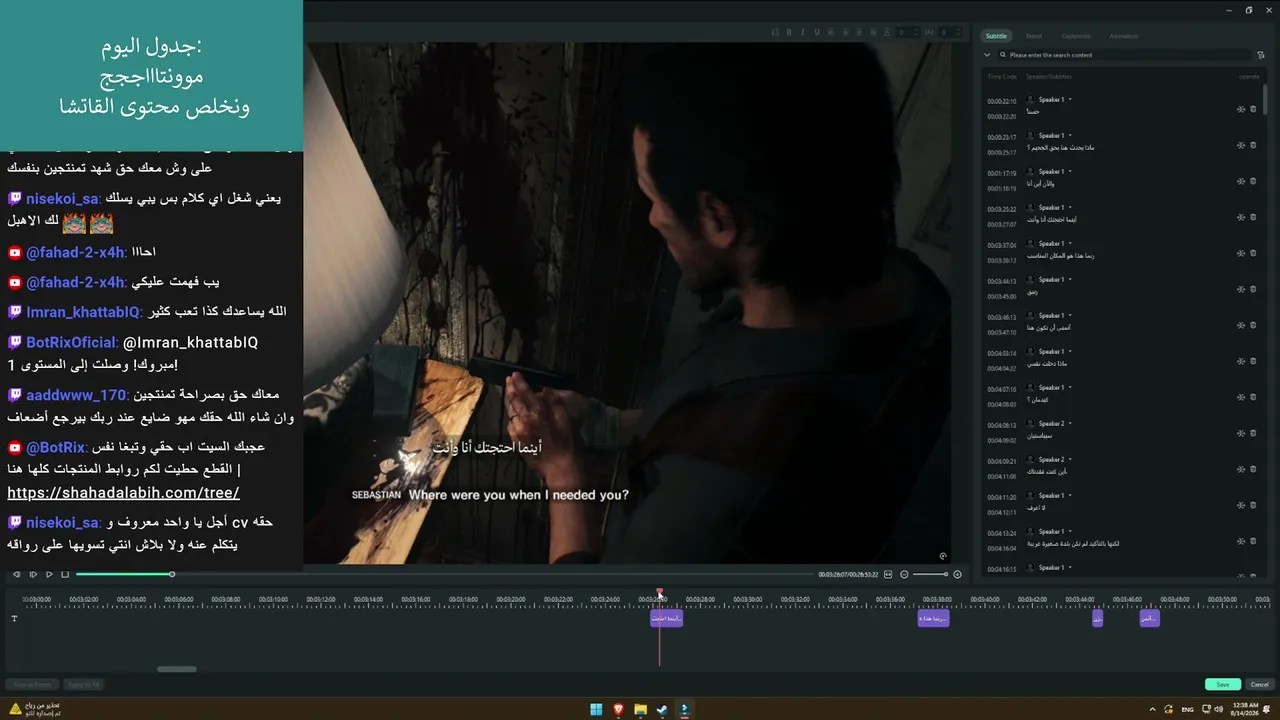Delete the subtitle at 00:03:46:13
Viewport: 1280px width, 720px height.
pos(1253,325)
